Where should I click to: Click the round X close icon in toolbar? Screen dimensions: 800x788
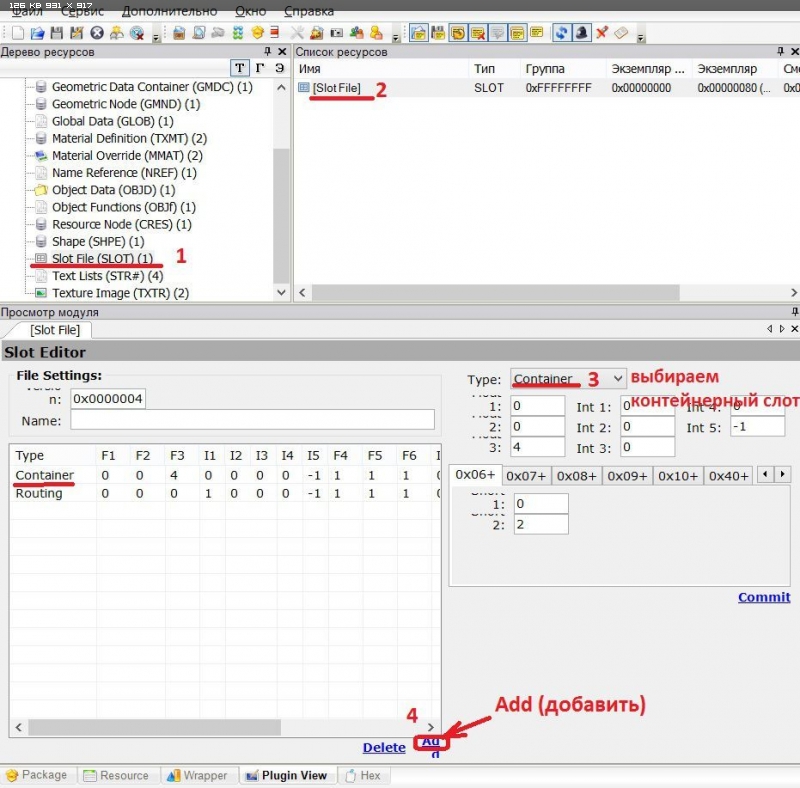(x=97, y=33)
